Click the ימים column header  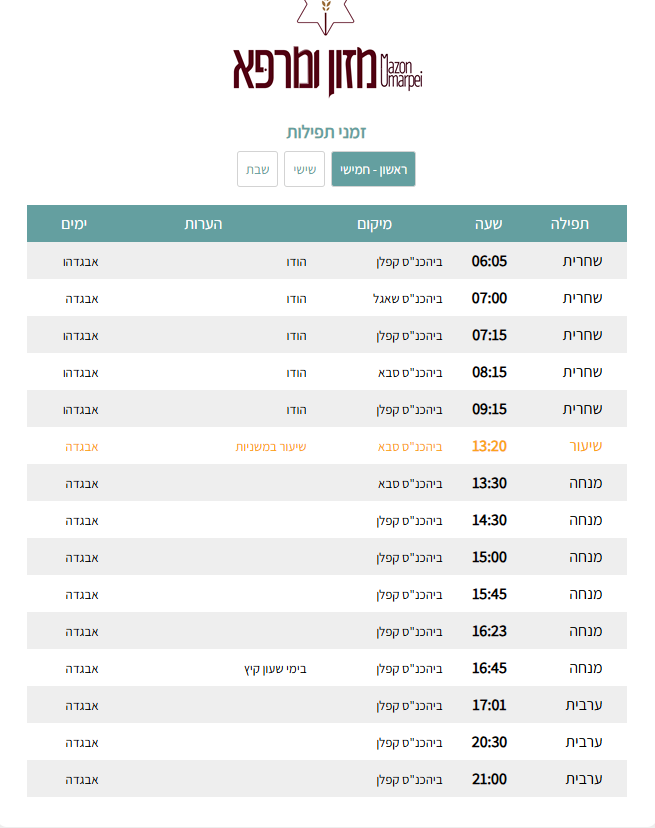click(73, 224)
